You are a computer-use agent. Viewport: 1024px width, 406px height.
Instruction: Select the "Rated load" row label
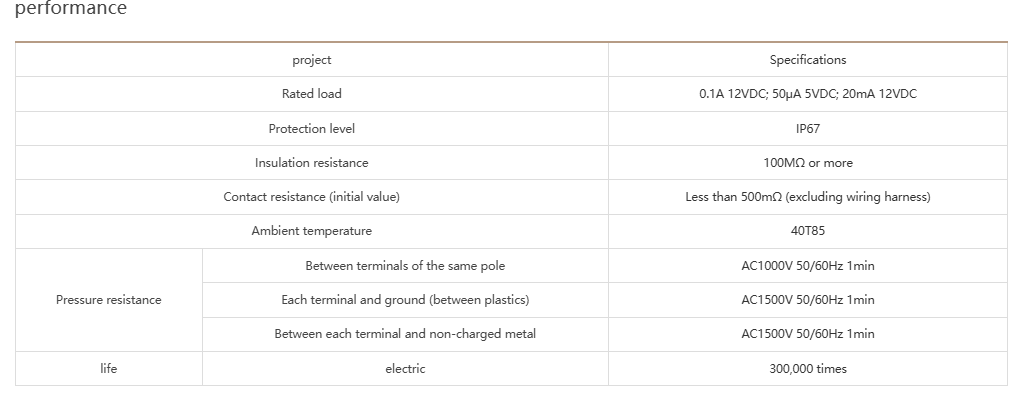point(311,94)
